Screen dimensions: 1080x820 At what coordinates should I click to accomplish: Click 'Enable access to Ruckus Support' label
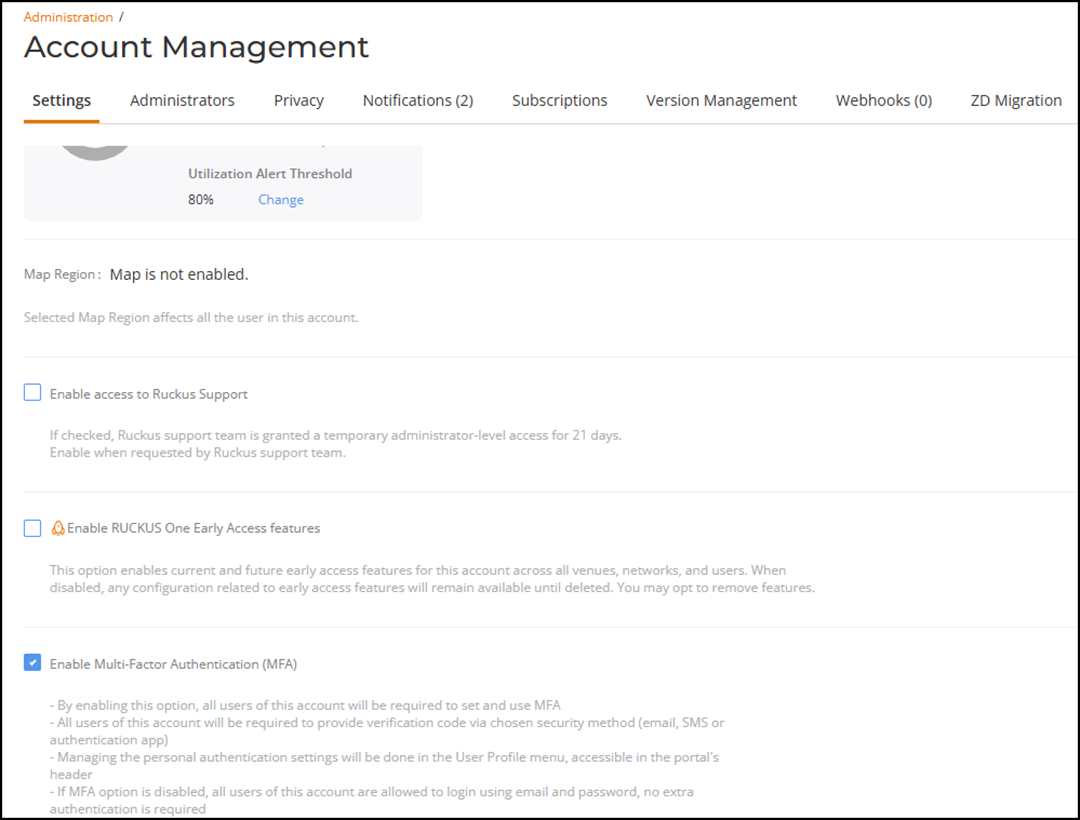point(149,395)
